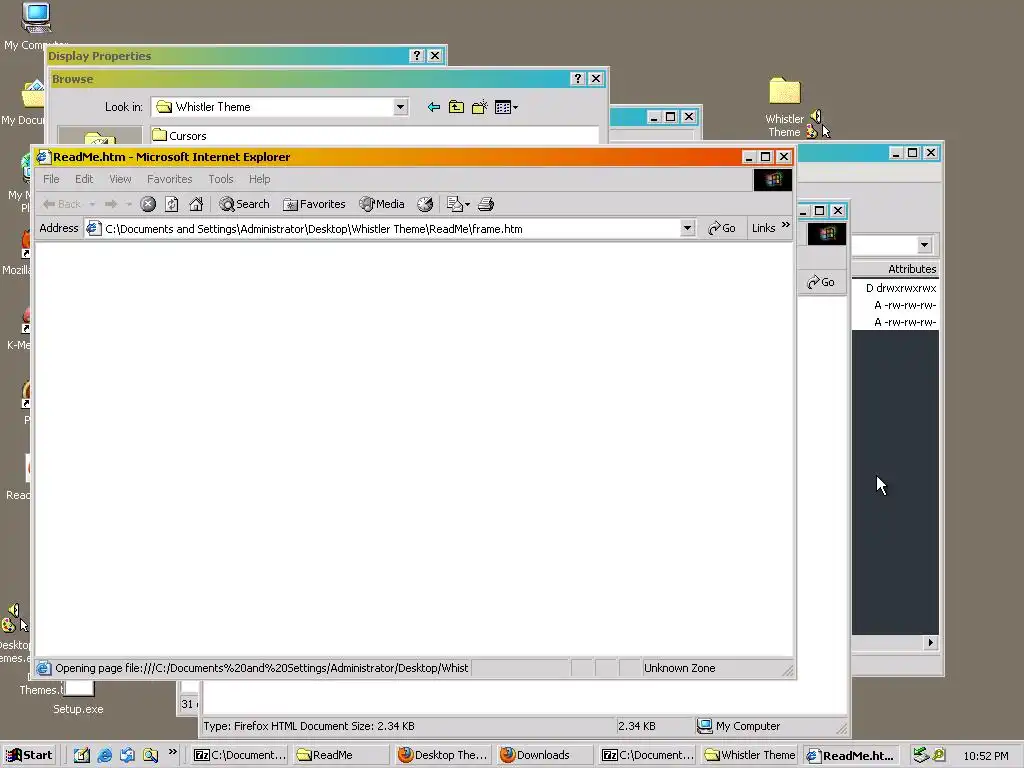Expand the Quick Launch overflow chevron
The height and width of the screenshot is (768, 1024).
click(x=173, y=752)
